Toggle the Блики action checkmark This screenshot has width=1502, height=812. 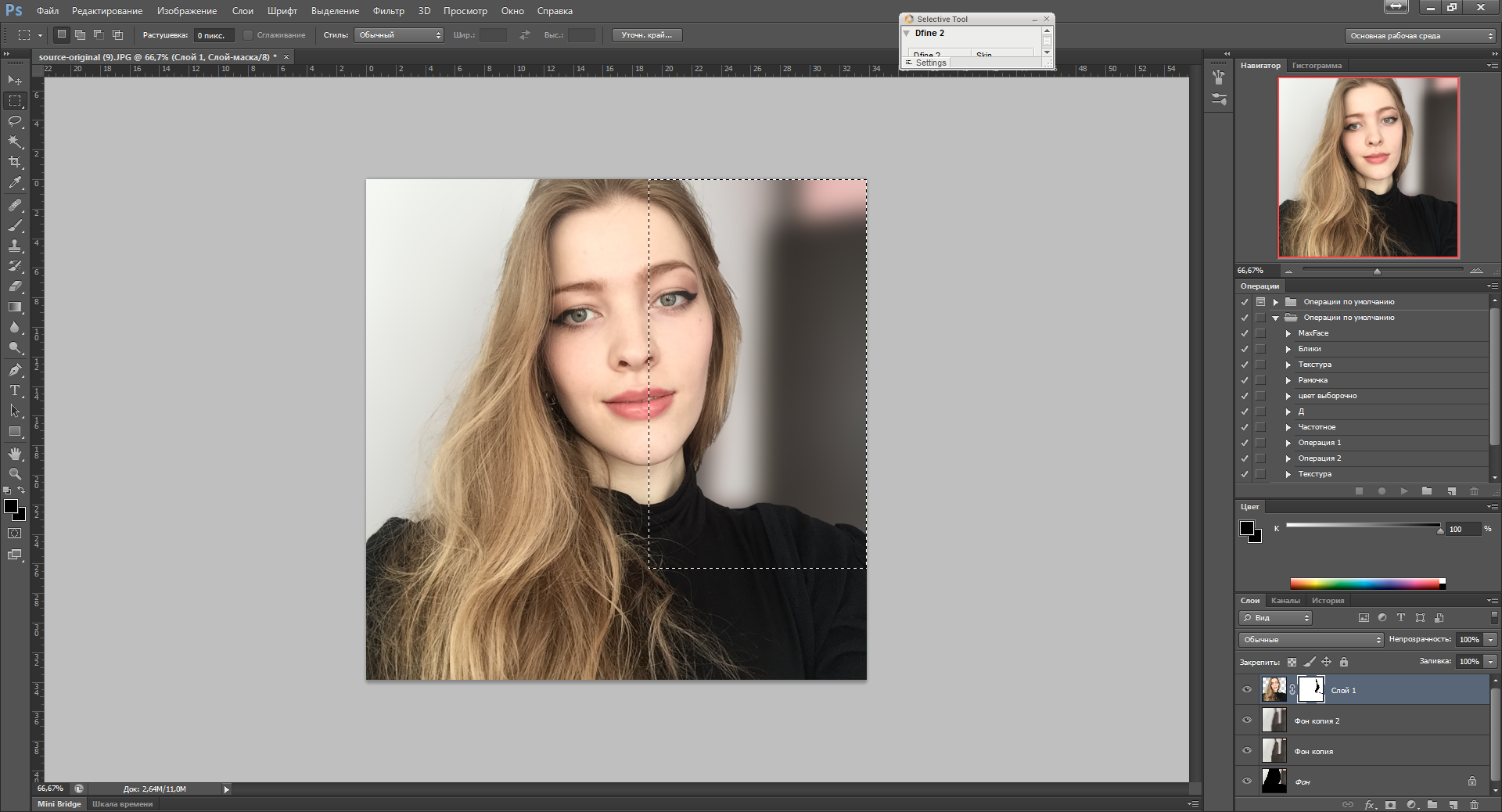click(x=1245, y=349)
